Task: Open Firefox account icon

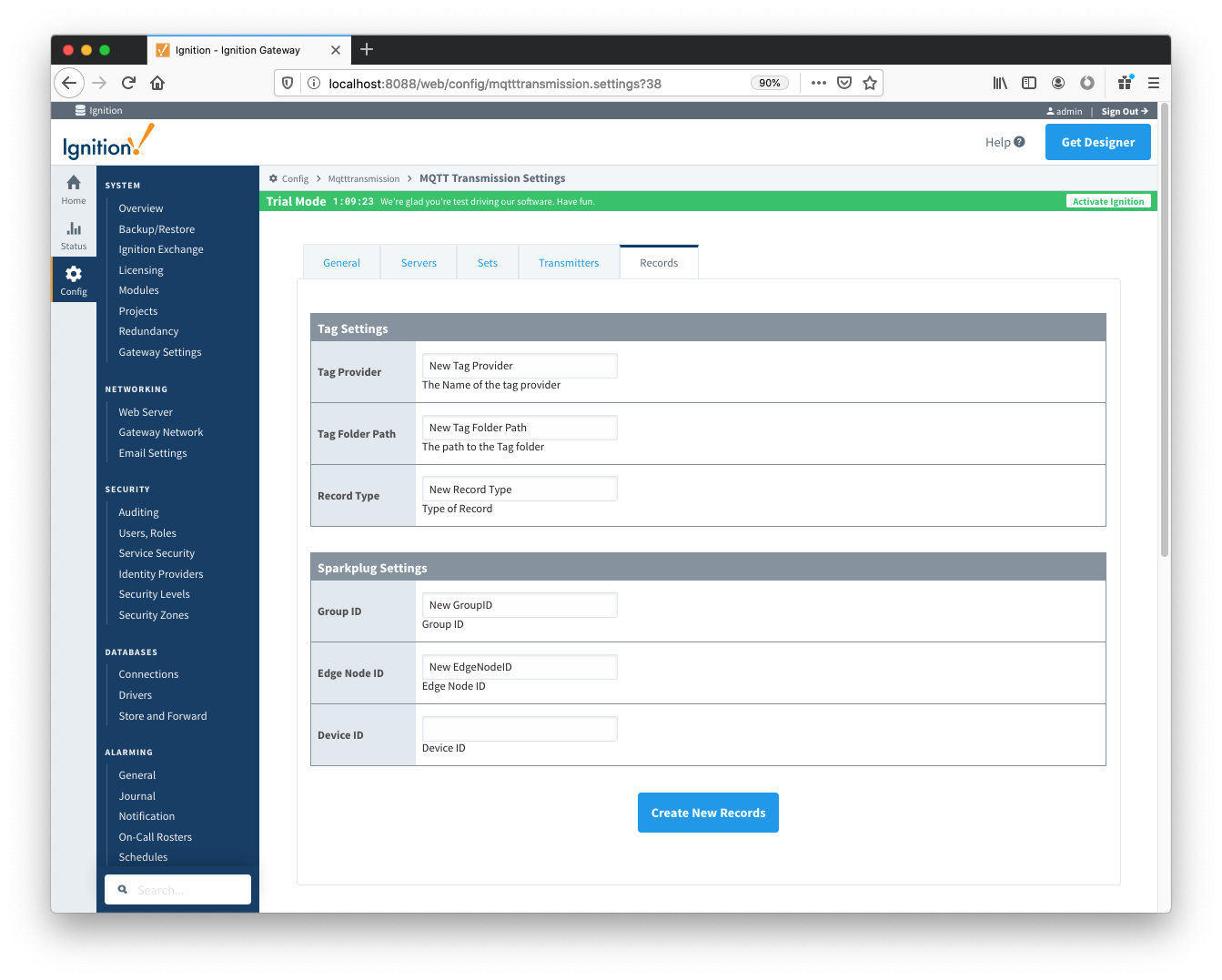Action: coord(1058,83)
